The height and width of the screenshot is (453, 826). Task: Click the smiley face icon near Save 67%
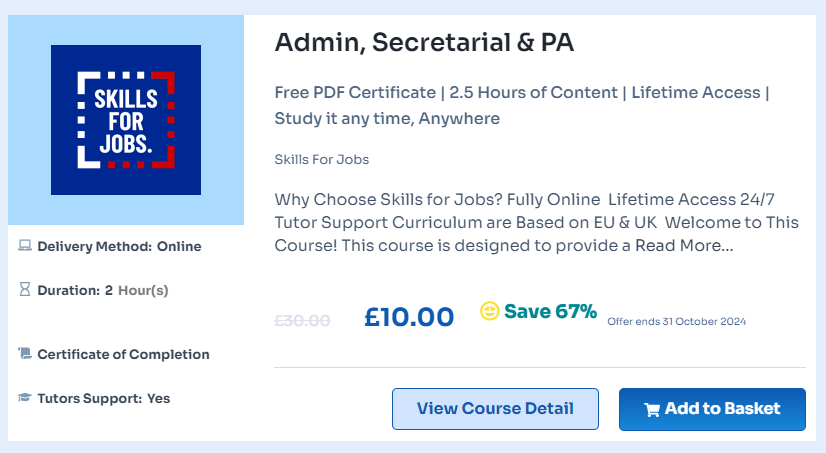[x=489, y=310]
